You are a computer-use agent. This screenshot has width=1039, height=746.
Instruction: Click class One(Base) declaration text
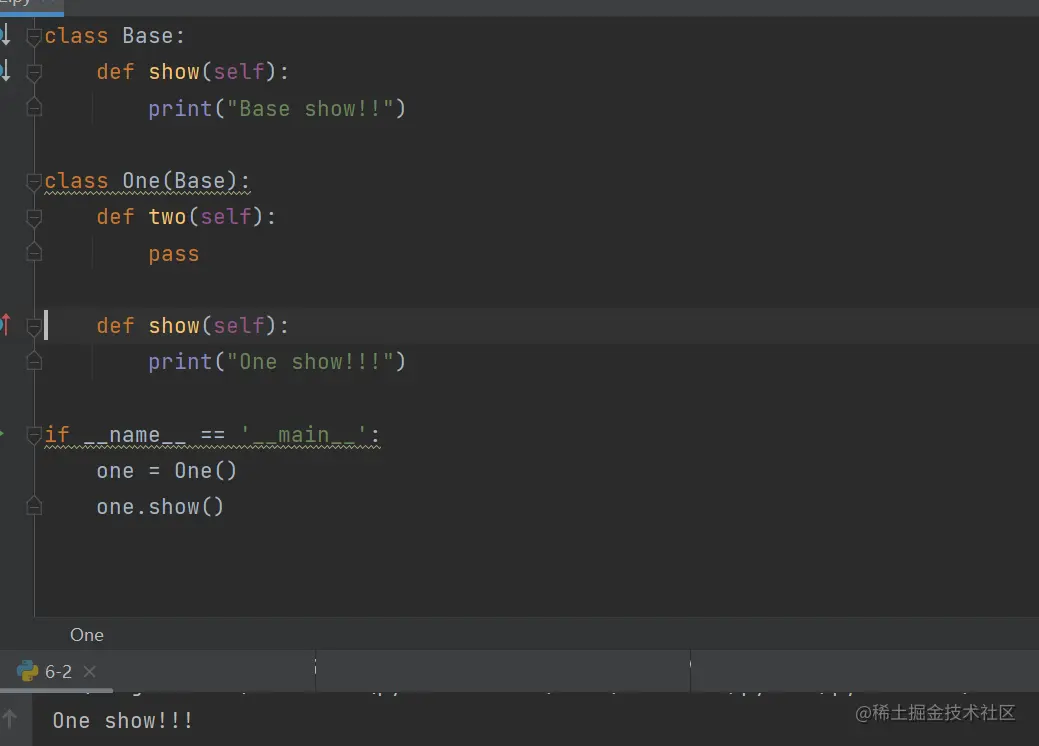coord(147,181)
